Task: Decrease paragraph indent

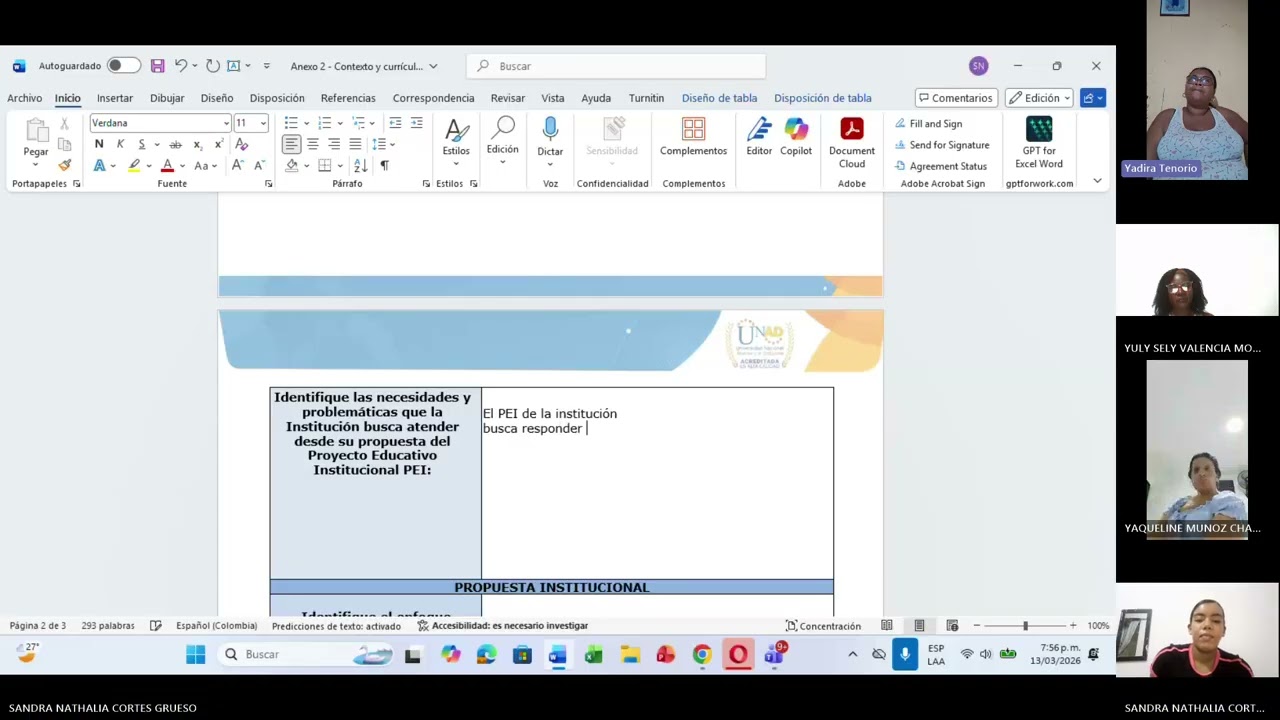Action: (x=395, y=123)
